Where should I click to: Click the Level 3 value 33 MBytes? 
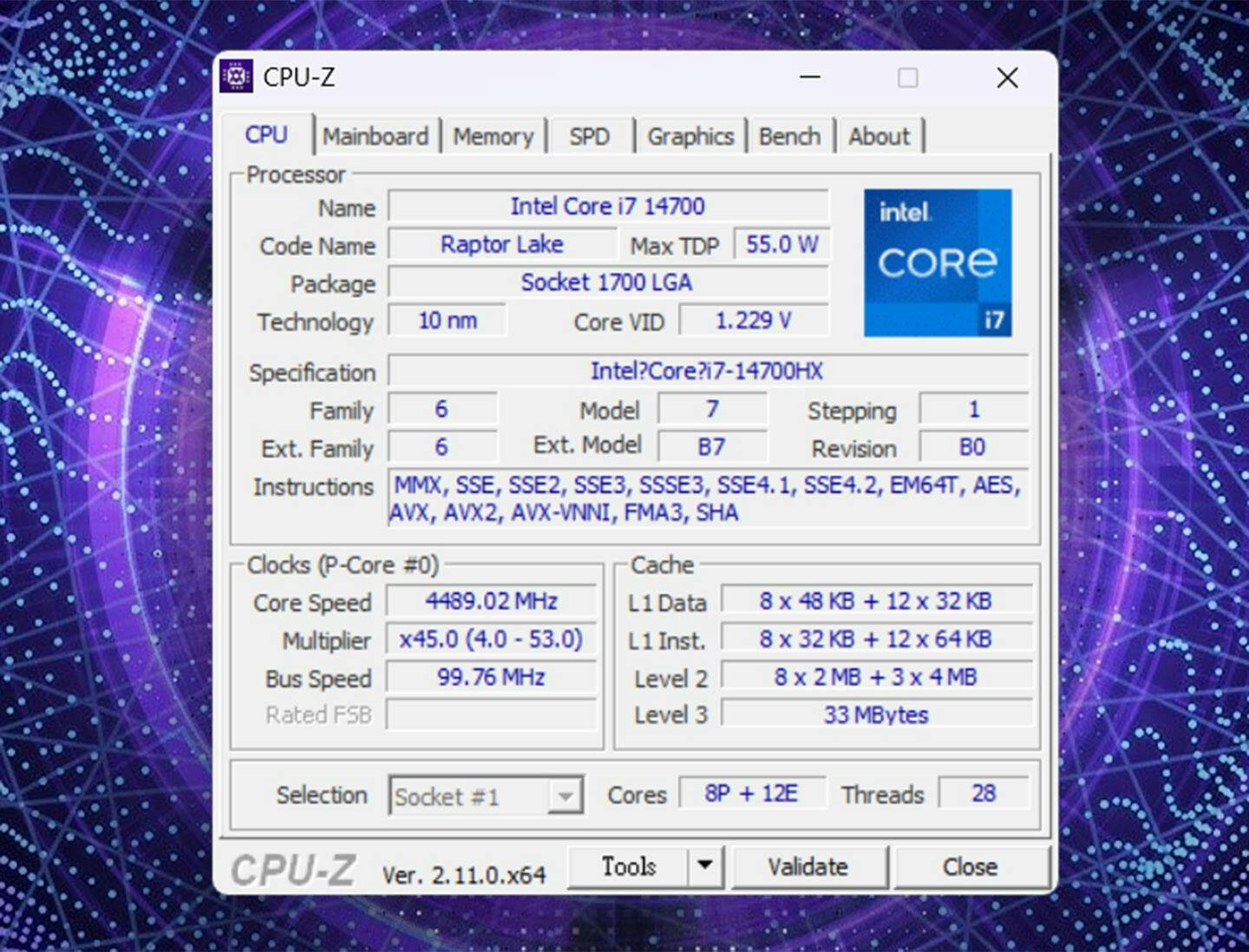pyautogui.click(x=876, y=715)
